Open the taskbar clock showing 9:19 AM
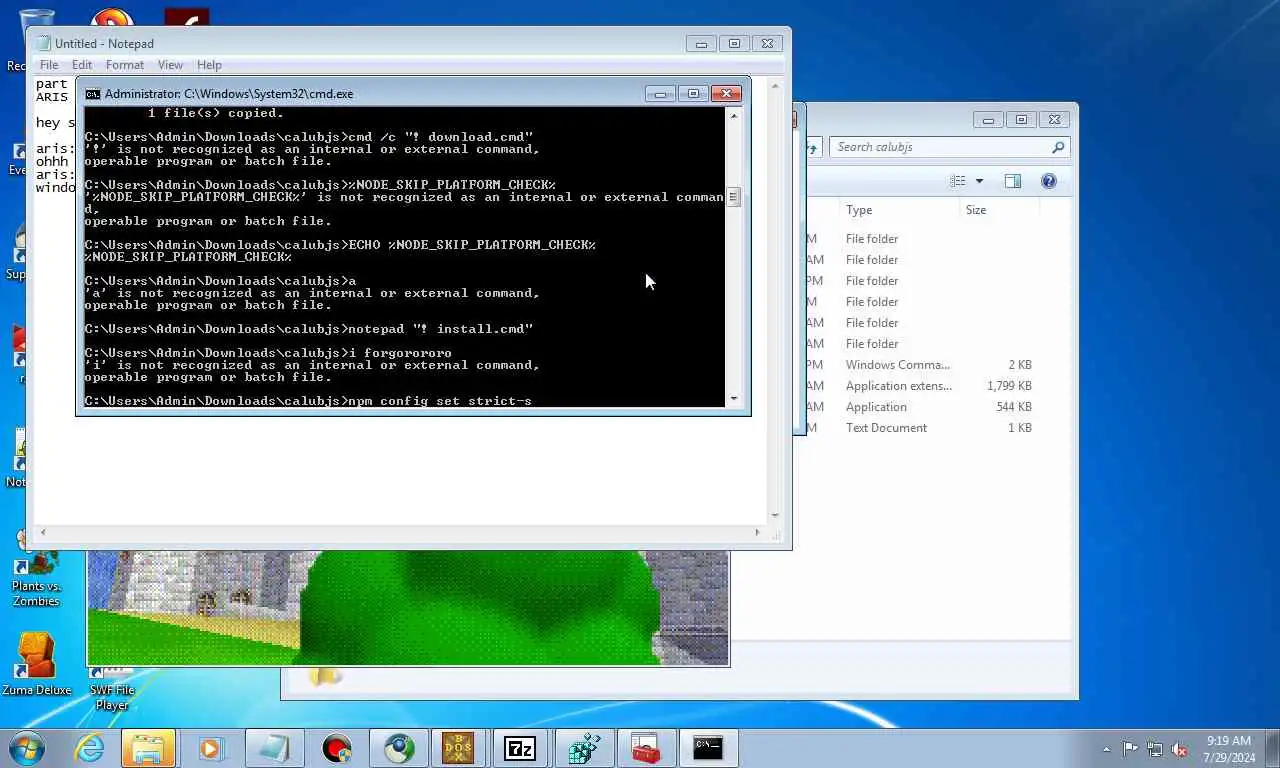Image resolution: width=1280 pixels, height=768 pixels. click(1229, 748)
